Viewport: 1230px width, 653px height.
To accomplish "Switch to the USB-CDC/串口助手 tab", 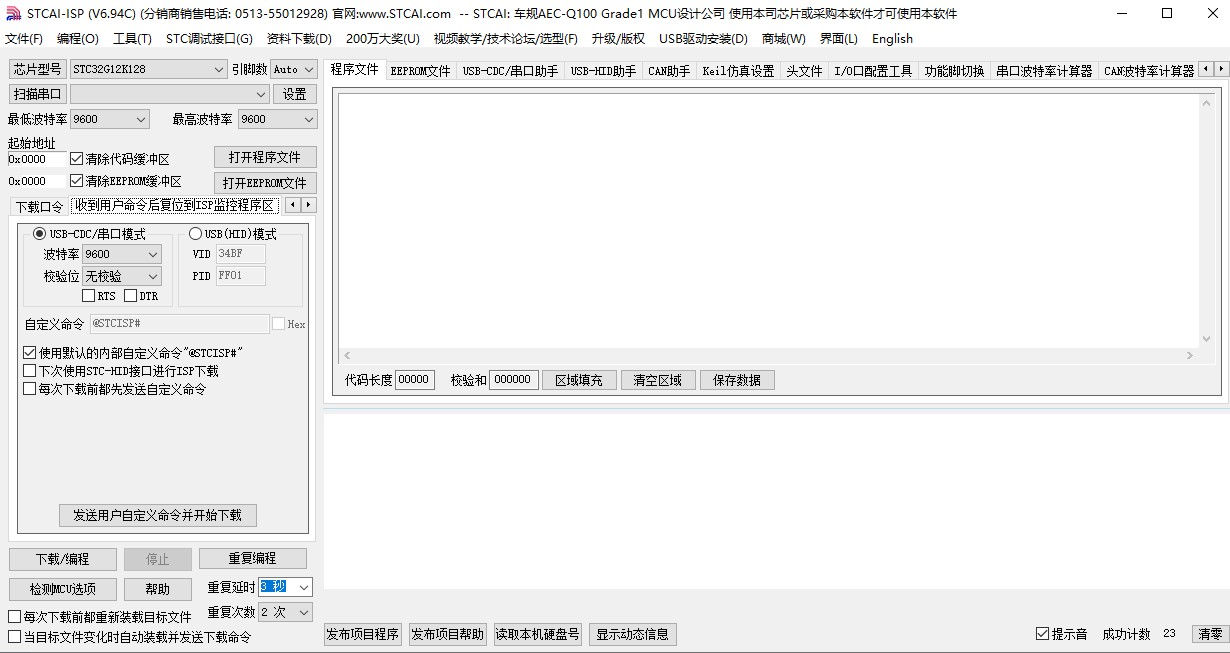I will pyautogui.click(x=510, y=71).
